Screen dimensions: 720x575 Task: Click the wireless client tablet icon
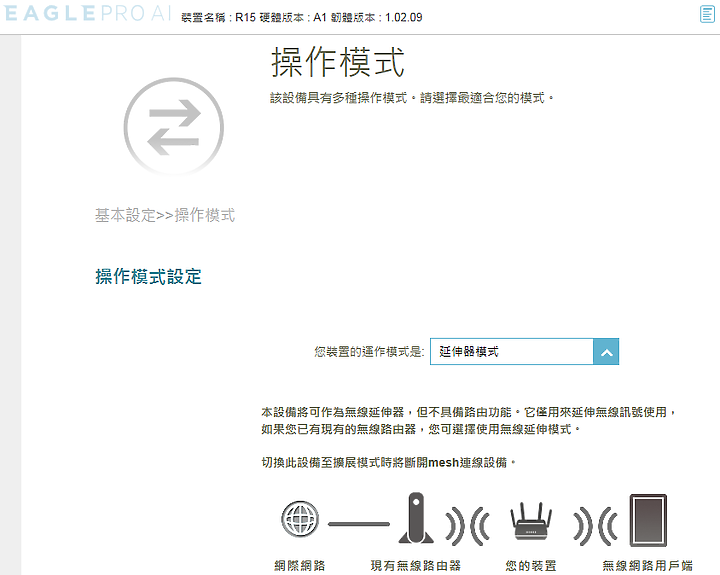(648, 520)
